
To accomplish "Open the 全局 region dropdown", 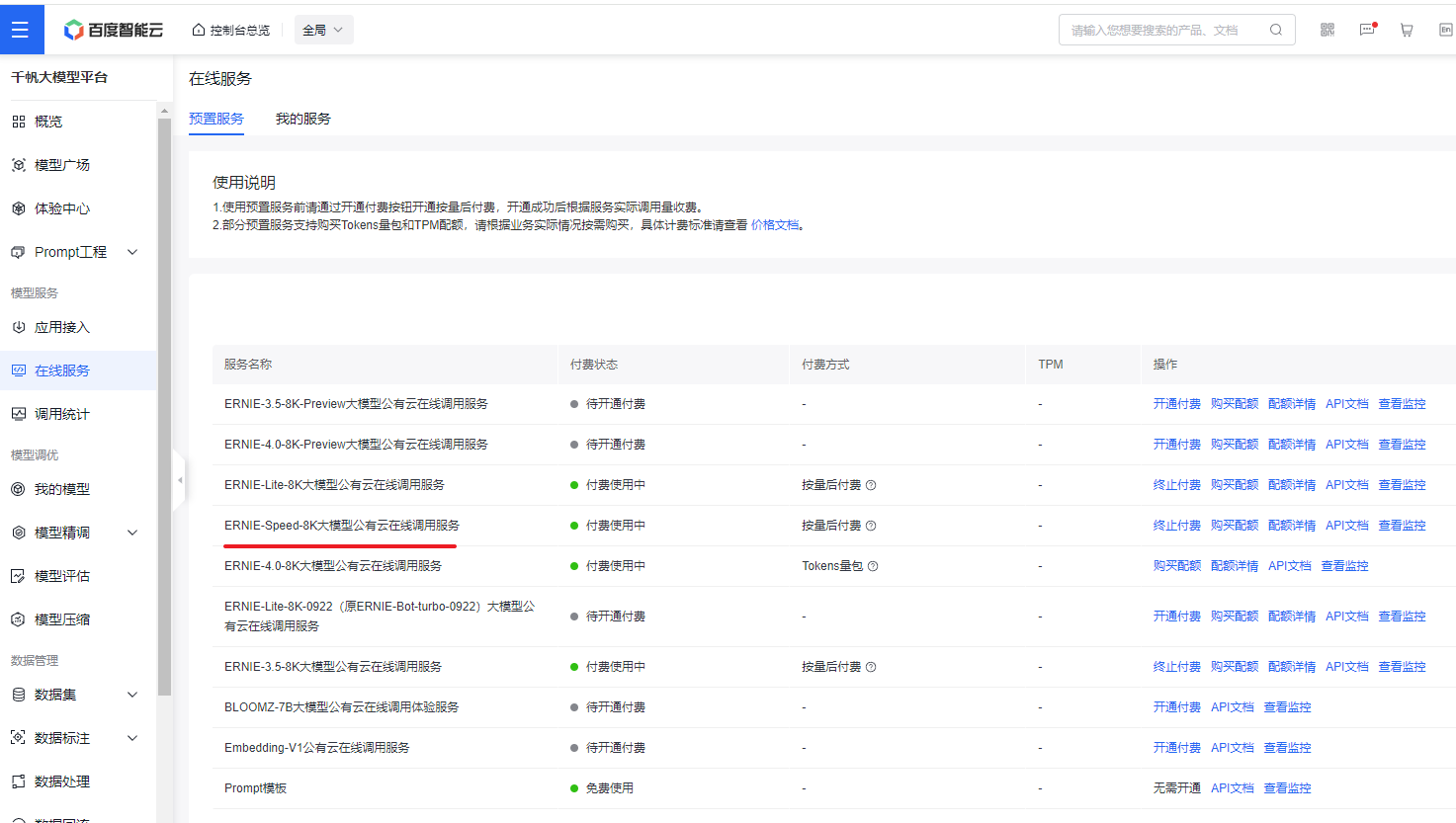I will pos(323,30).
